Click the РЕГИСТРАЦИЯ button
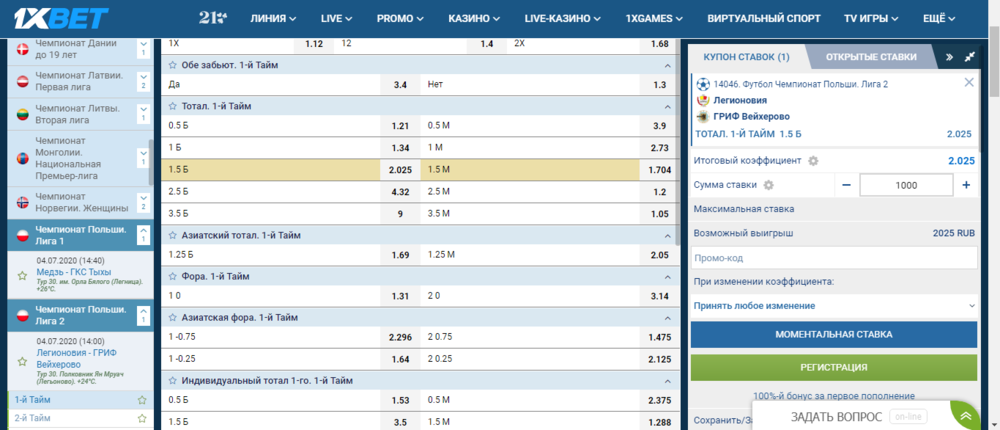The image size is (1000, 430). point(834,367)
